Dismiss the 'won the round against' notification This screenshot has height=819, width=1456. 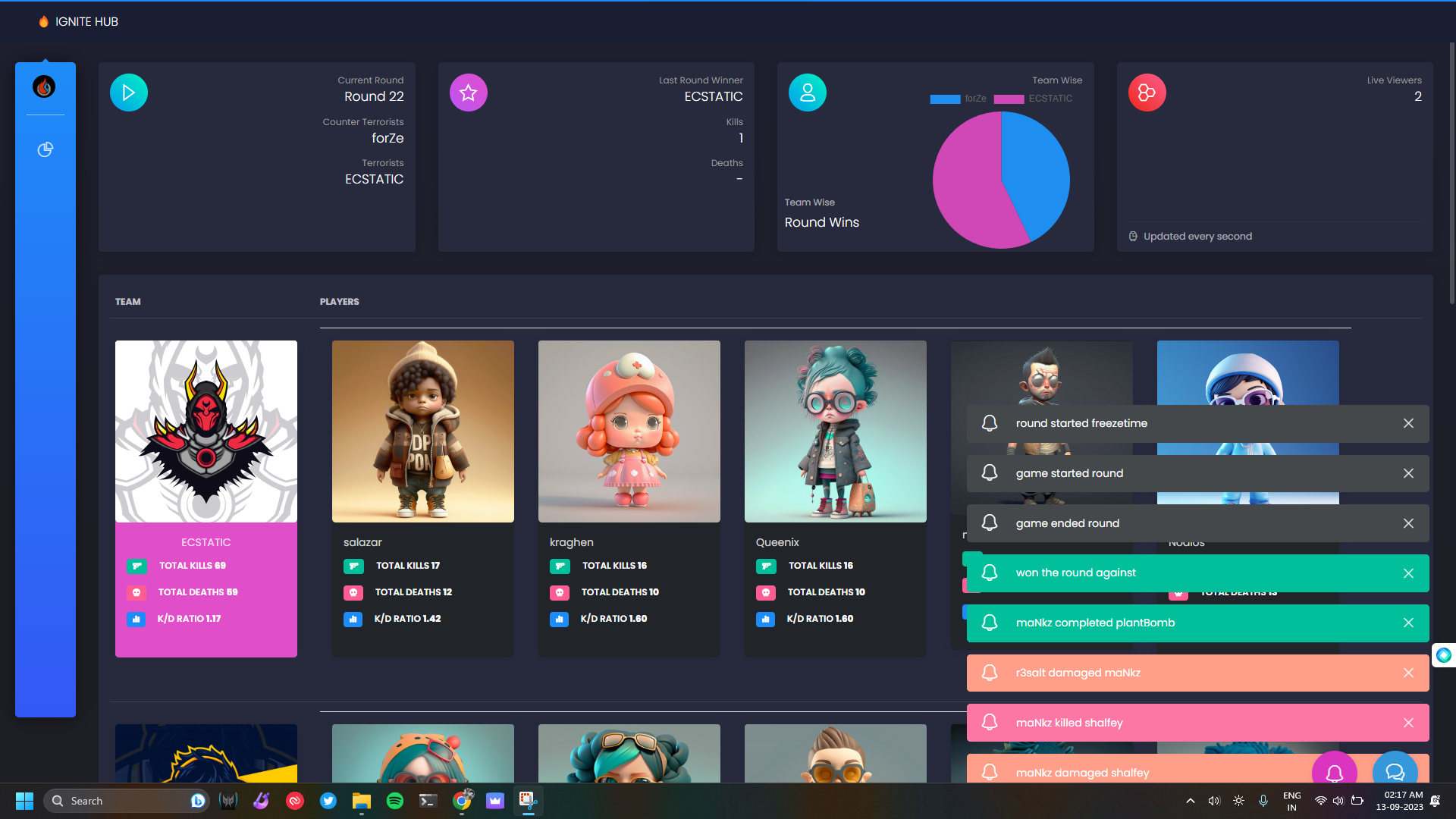pyautogui.click(x=1408, y=573)
